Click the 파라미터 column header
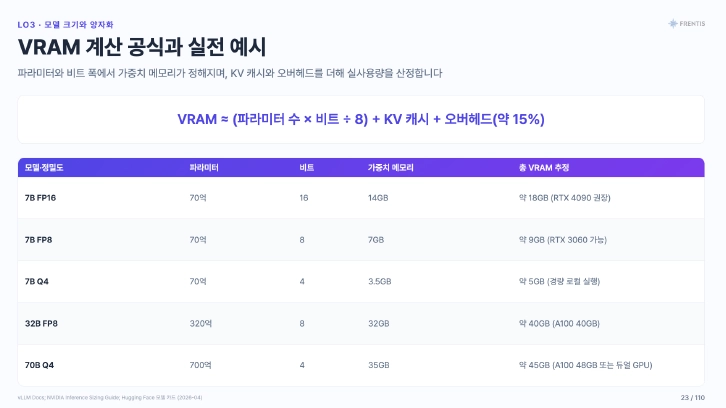 point(204,168)
